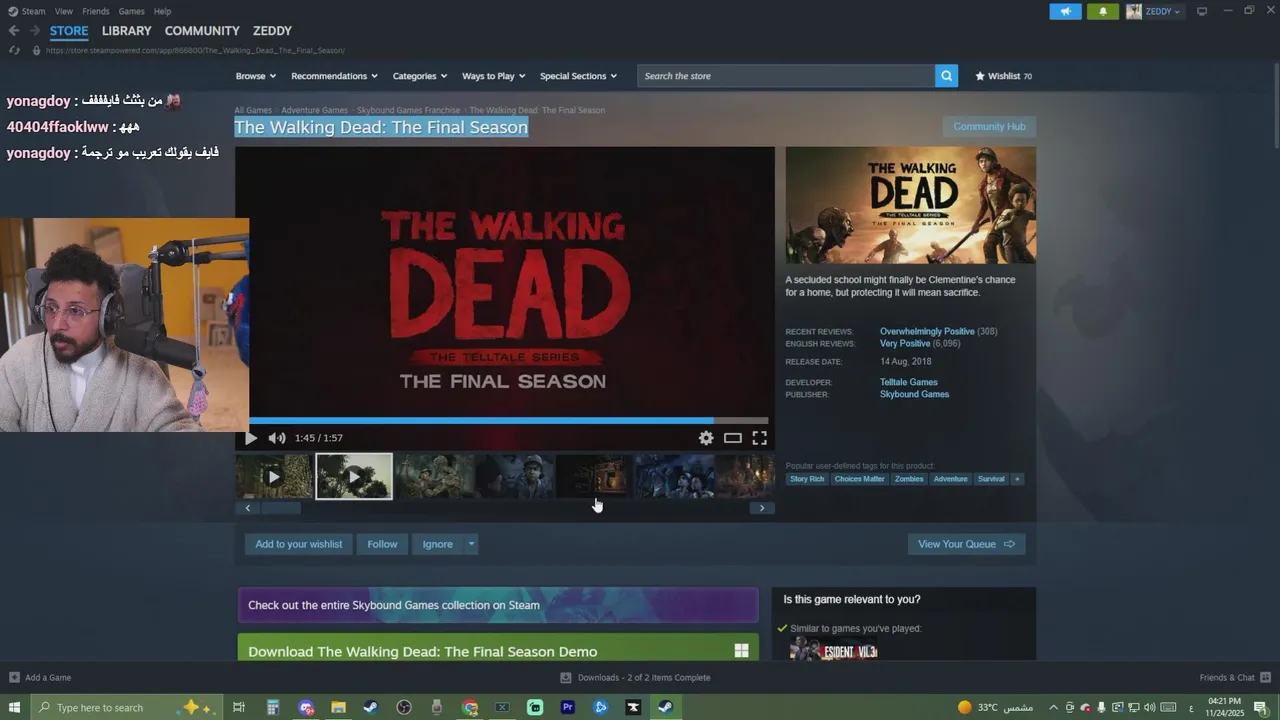
Task: Open the Skybound Games collection banner
Action: point(498,605)
